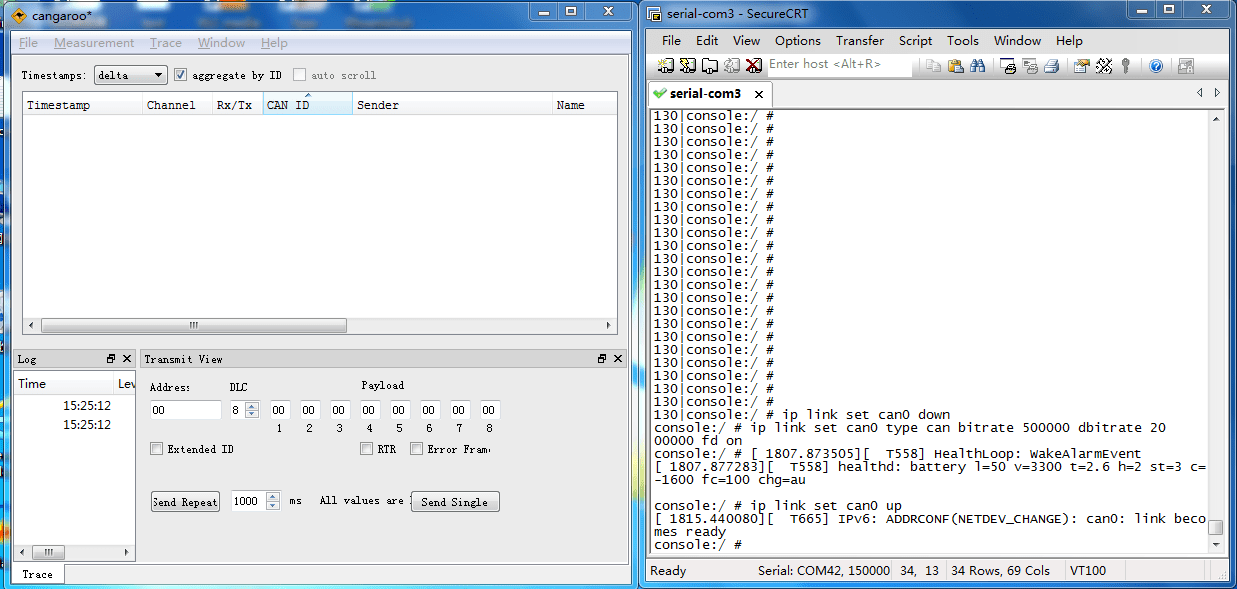Click the Channel column header
The image size is (1237, 589).
[x=177, y=105]
